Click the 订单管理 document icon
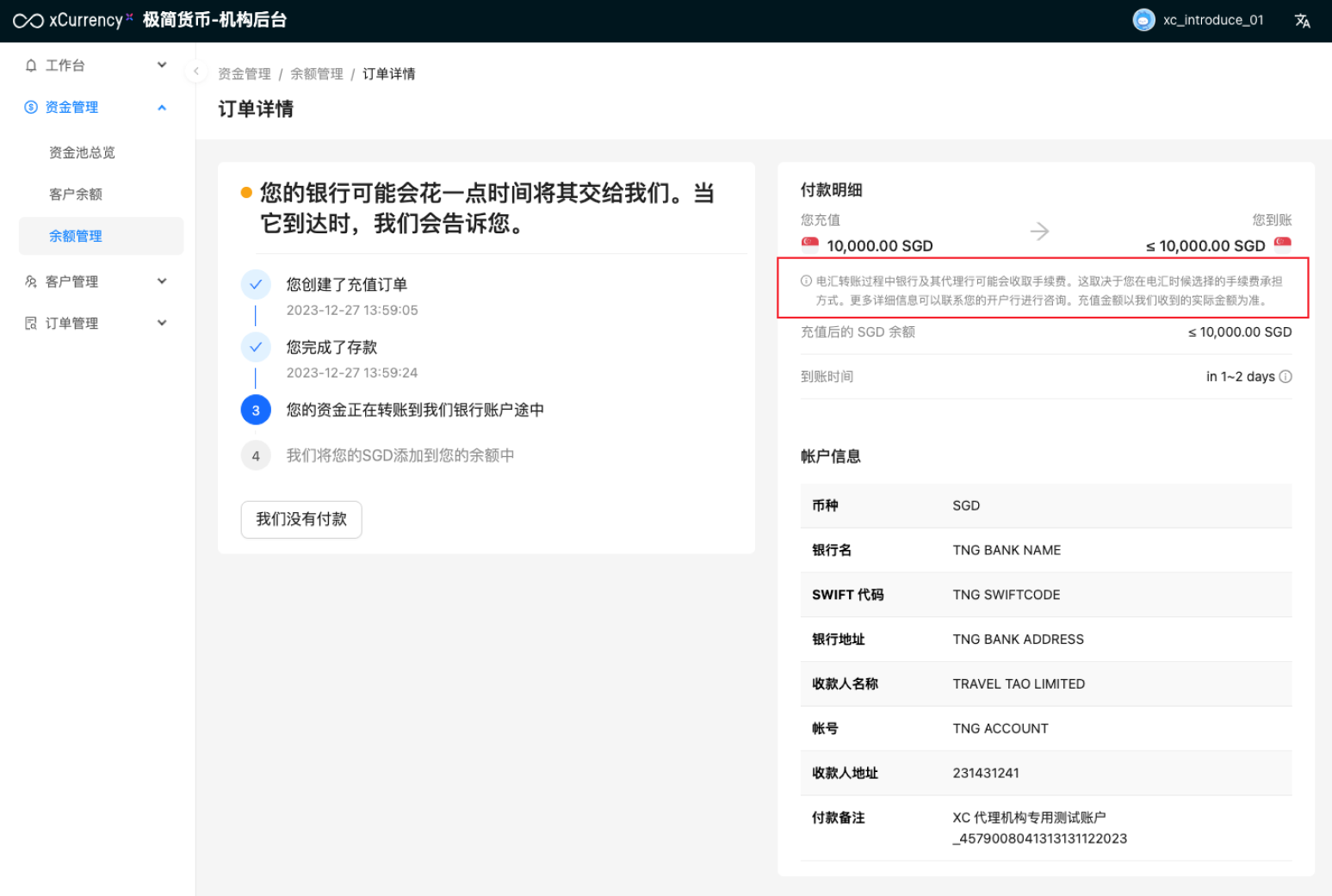Screen dimensions: 1332x896 click(31, 324)
